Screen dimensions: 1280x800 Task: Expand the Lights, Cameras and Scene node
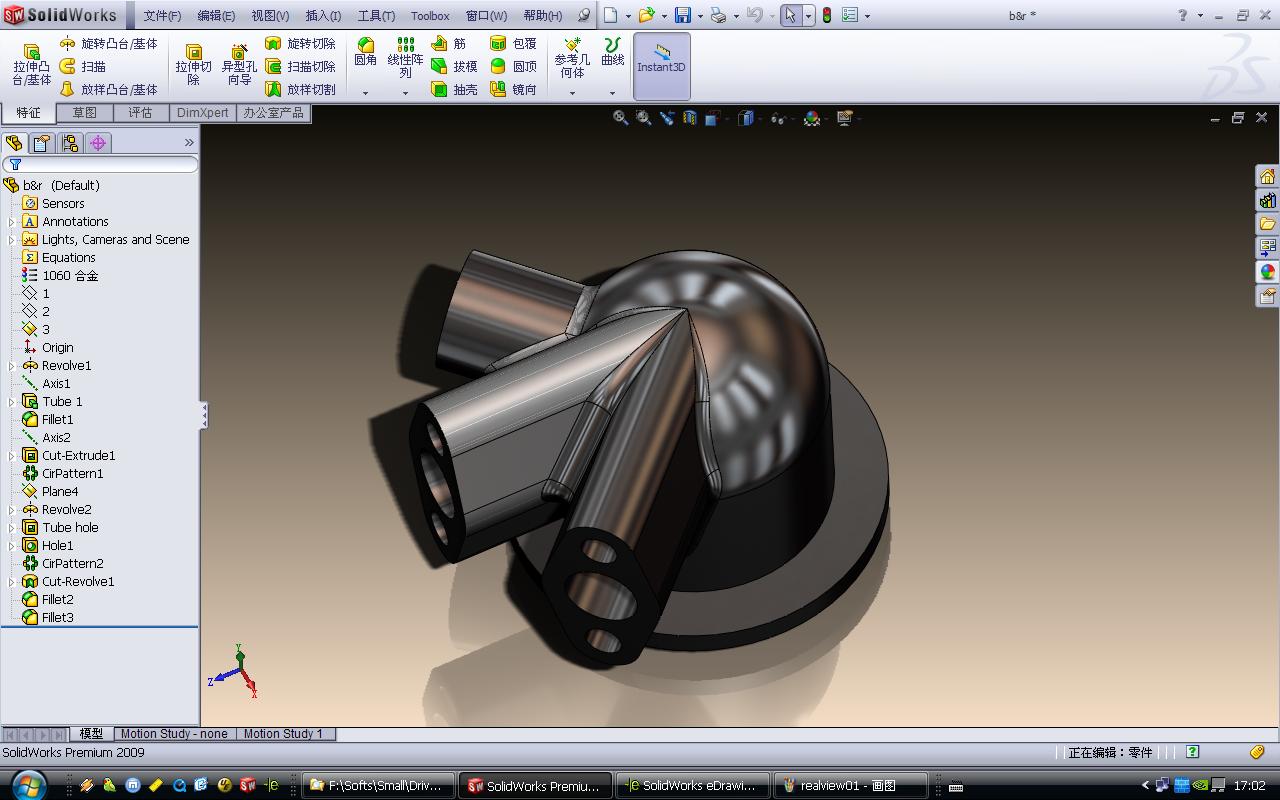click(x=12, y=240)
